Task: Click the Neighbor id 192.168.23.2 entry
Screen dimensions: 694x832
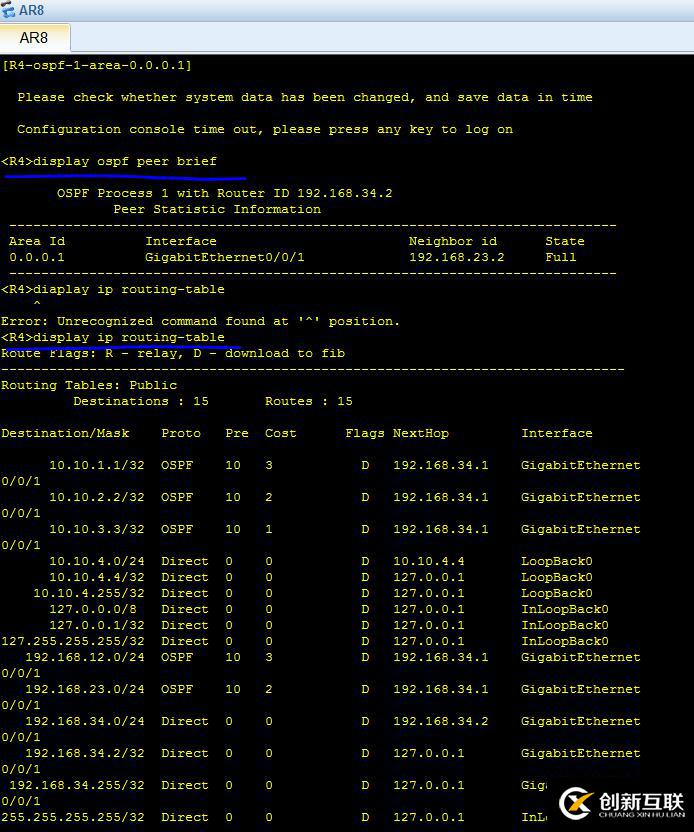Action: pyautogui.click(x=456, y=257)
